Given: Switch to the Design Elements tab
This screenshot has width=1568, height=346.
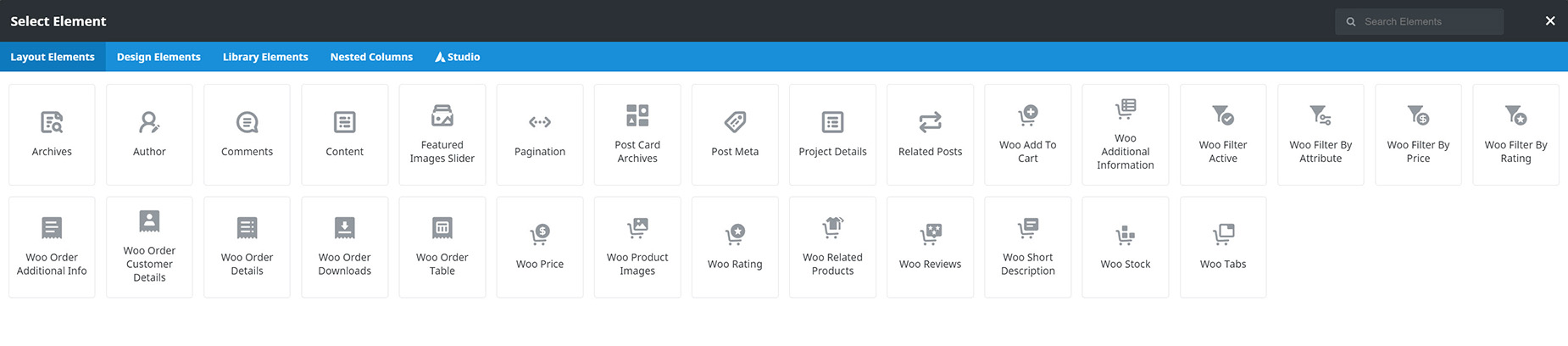Looking at the screenshot, I should click(158, 57).
